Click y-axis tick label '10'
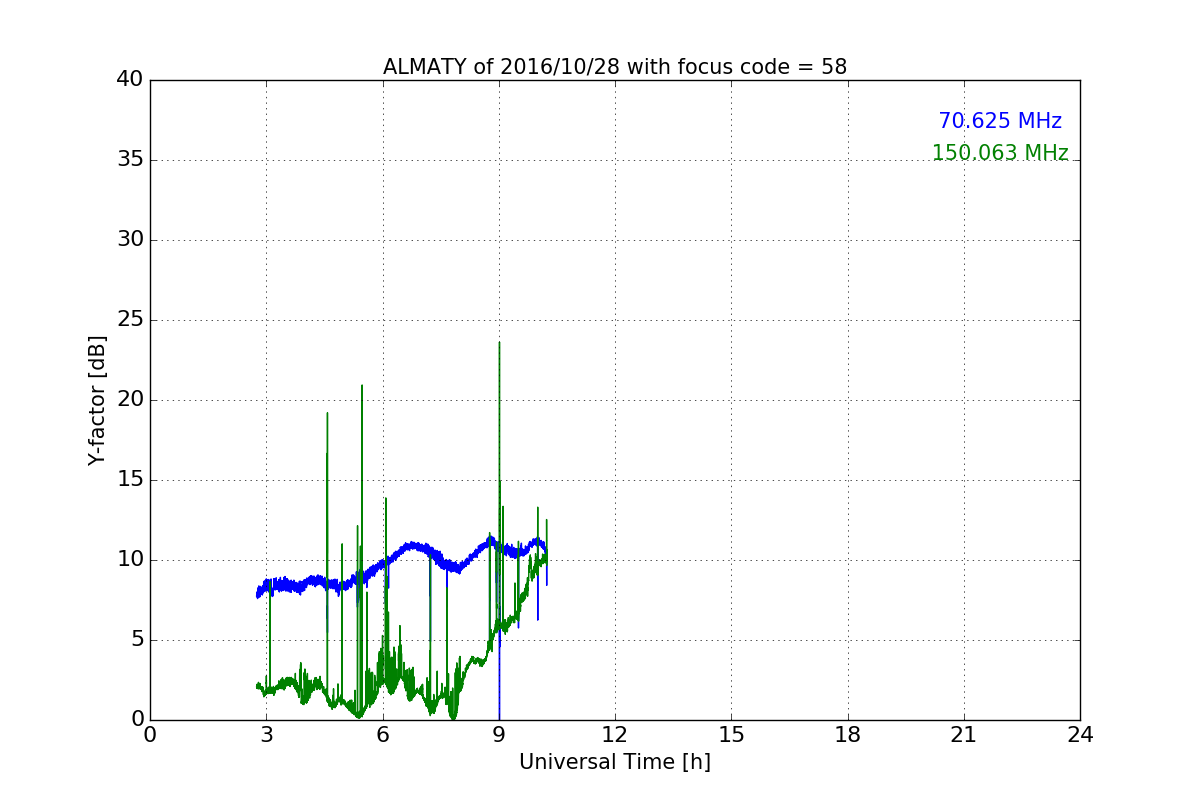 pyautogui.click(x=130, y=560)
